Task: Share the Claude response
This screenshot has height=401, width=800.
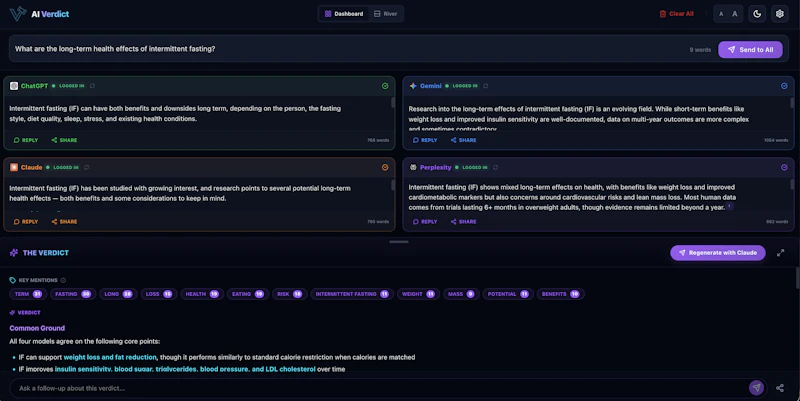Action: pyautogui.click(x=64, y=221)
